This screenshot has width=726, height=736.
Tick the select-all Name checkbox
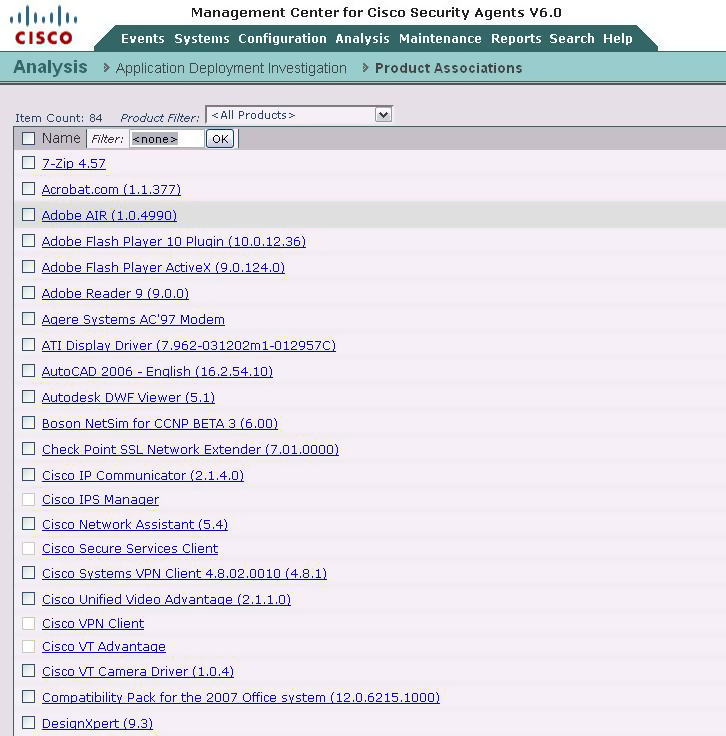[x=29, y=138]
